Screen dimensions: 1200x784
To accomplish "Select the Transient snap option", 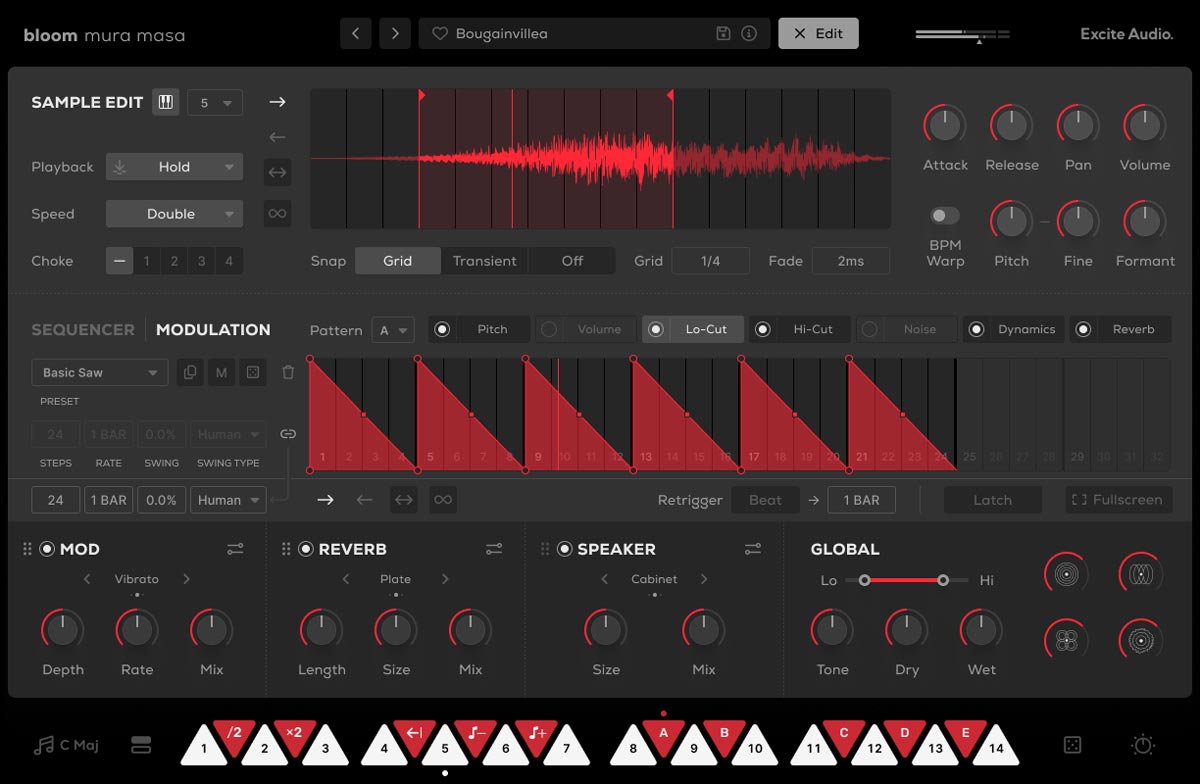I will click(484, 261).
